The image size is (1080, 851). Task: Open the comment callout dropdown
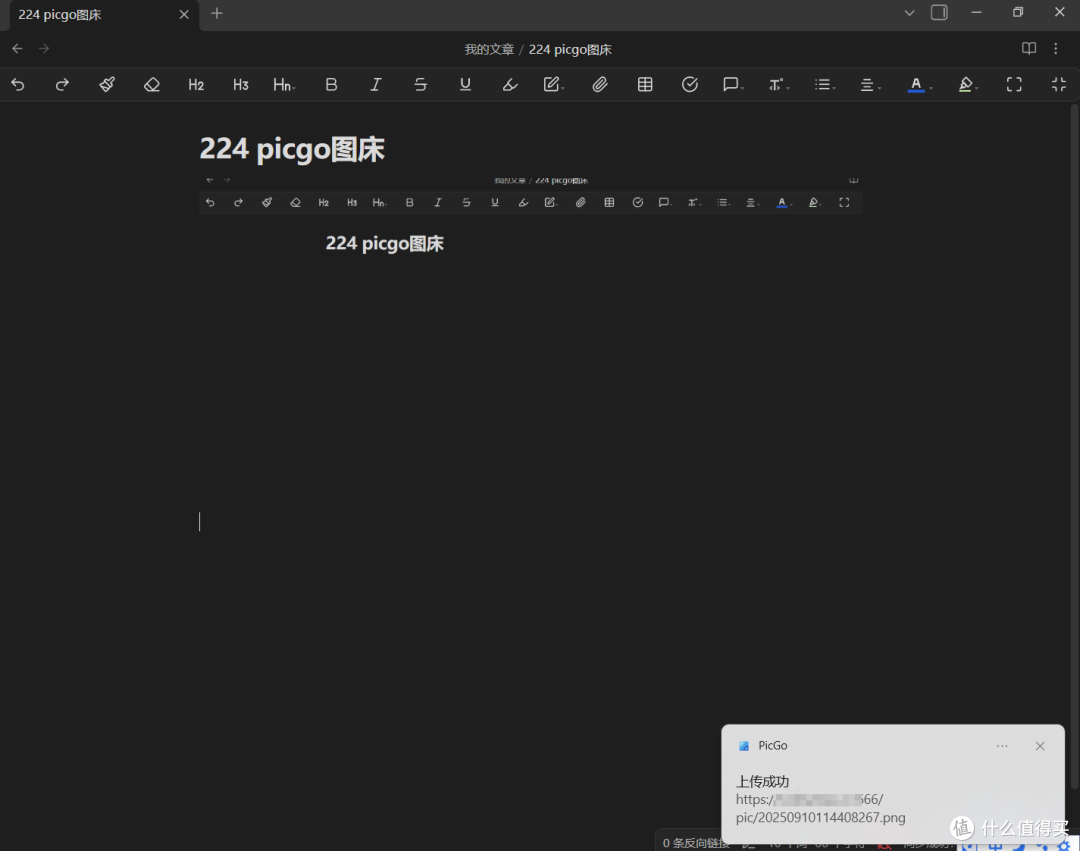coord(733,85)
